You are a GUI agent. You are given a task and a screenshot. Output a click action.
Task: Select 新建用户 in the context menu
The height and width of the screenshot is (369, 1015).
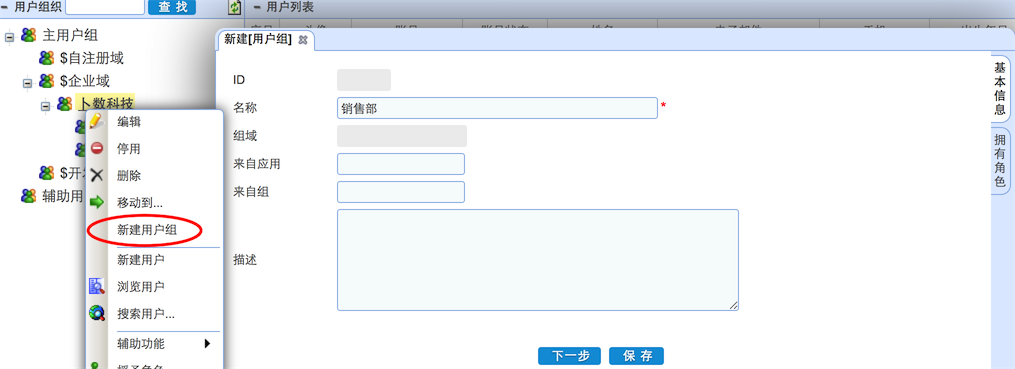140,260
